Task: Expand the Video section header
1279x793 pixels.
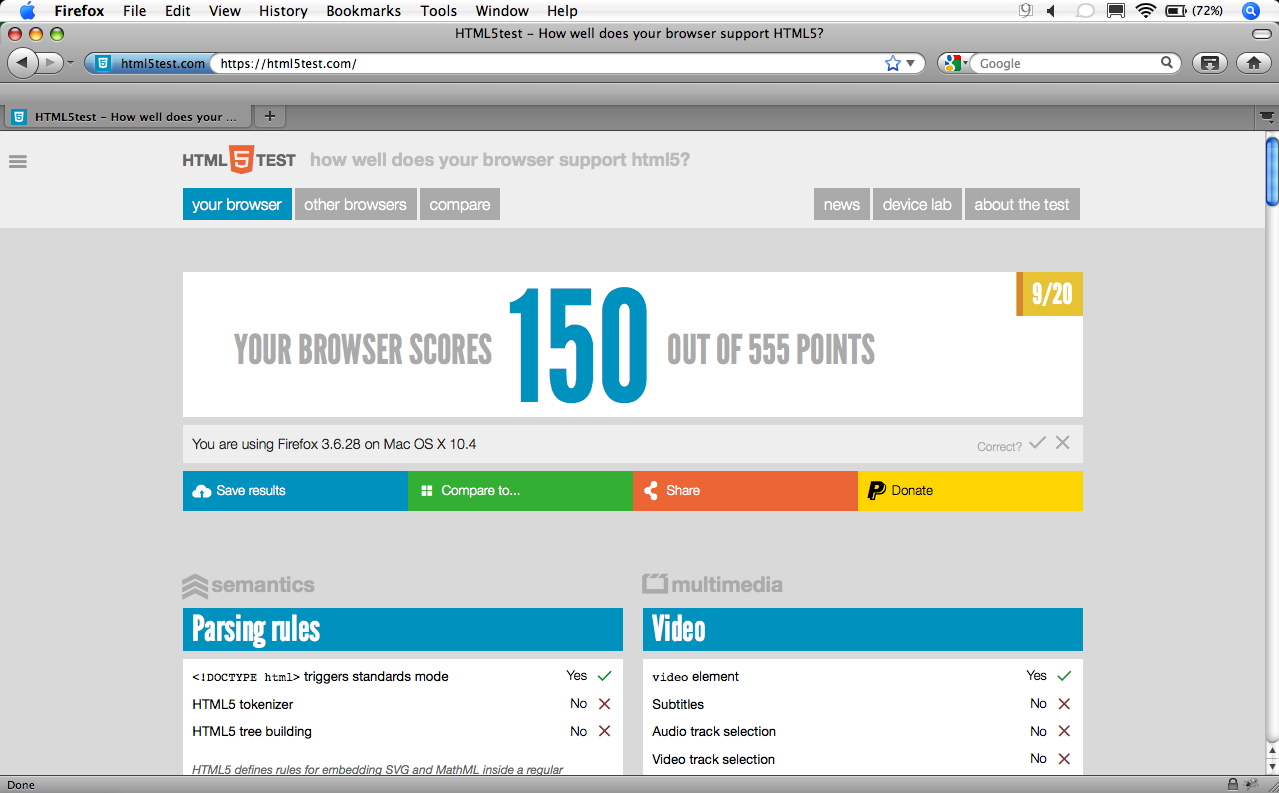Action: (863, 629)
